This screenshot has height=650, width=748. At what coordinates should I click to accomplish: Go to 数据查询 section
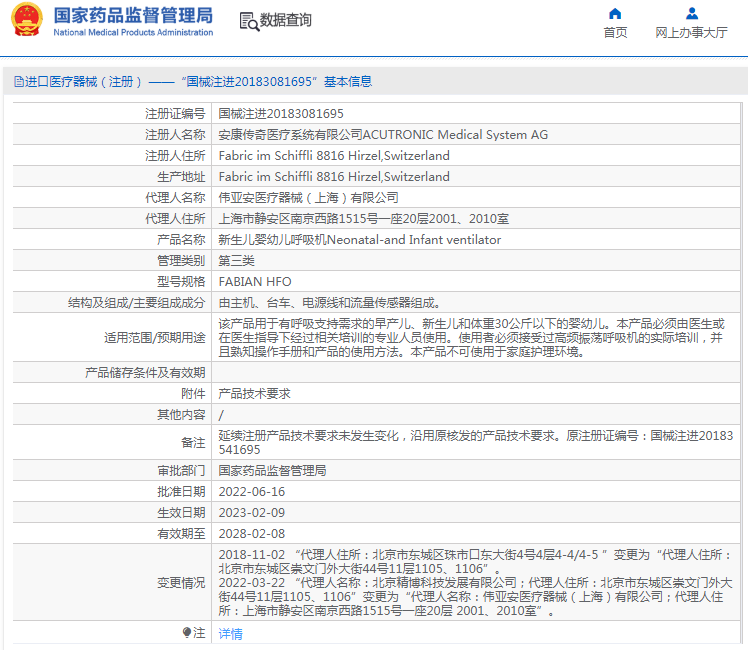click(285, 21)
